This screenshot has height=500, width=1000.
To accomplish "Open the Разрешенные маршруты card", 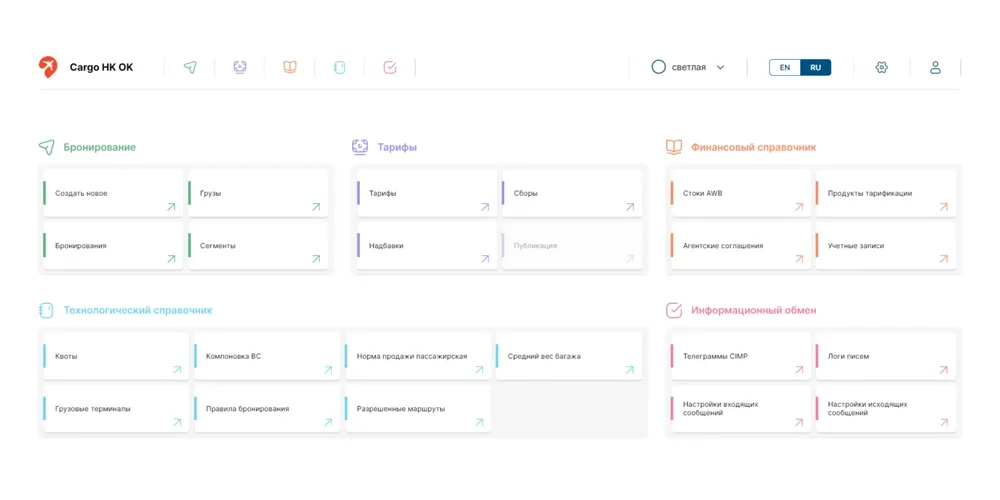I will [x=416, y=409].
